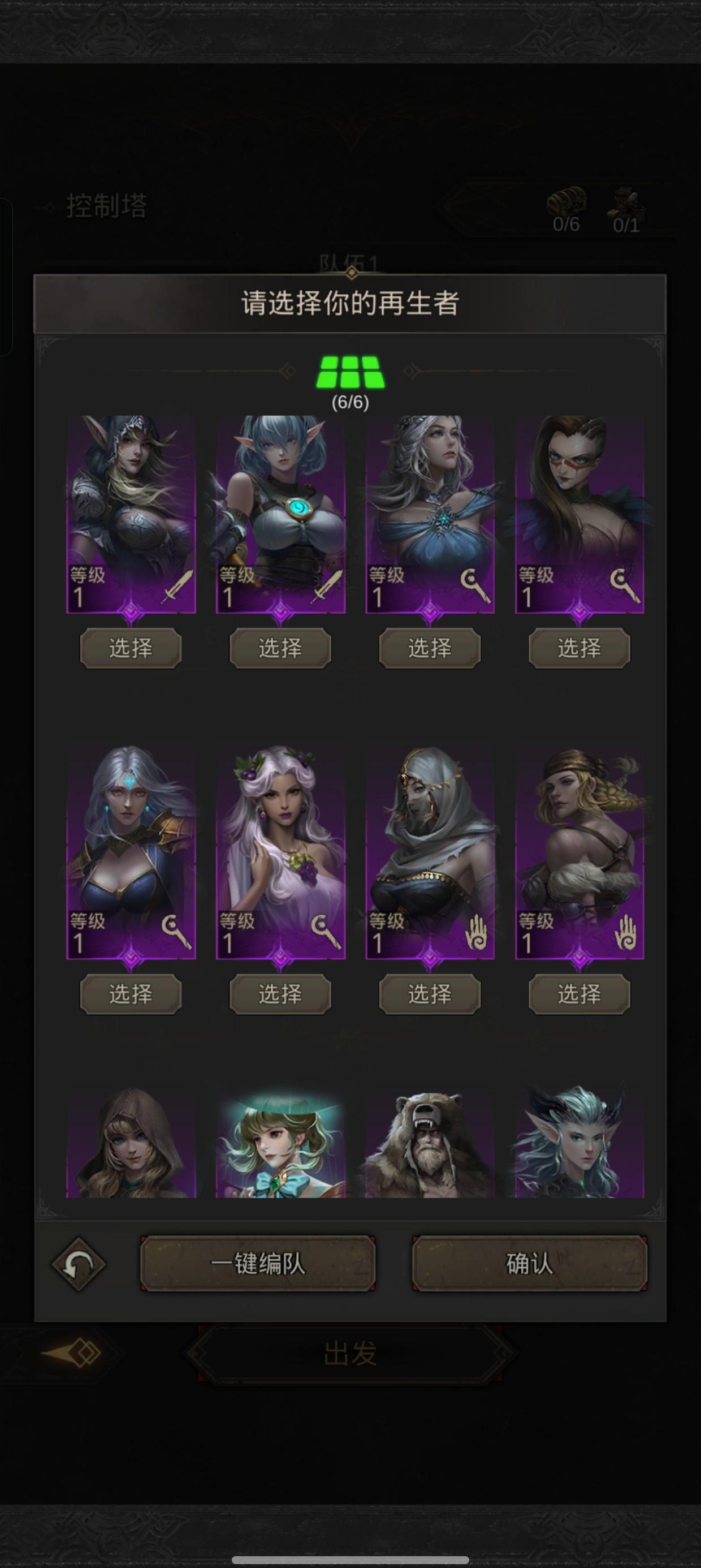Tap staff class icon on silver-haired mage card
The height and width of the screenshot is (1568, 701).
coord(475,585)
